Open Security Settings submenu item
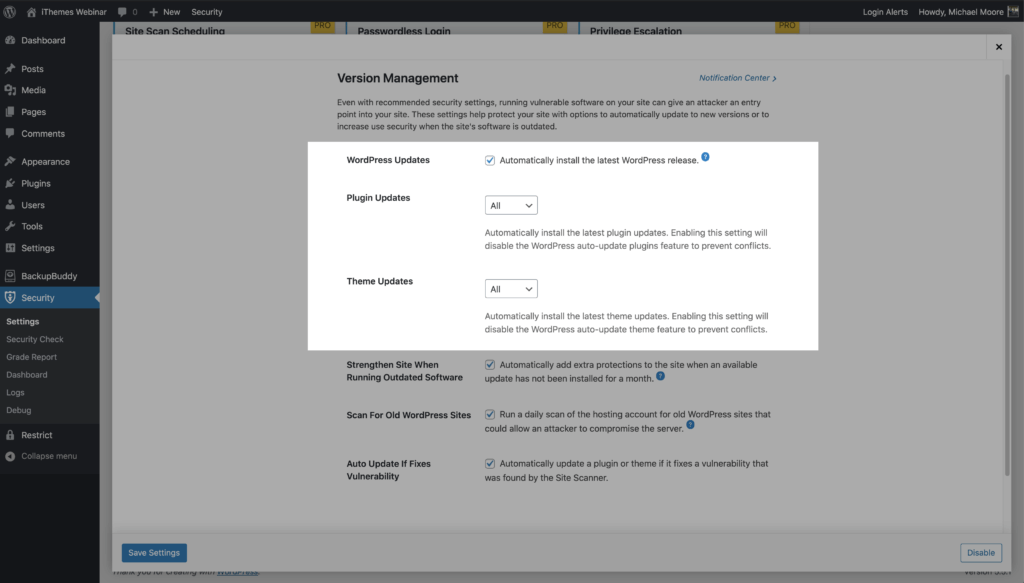Viewport: 1024px width, 583px height. point(23,321)
